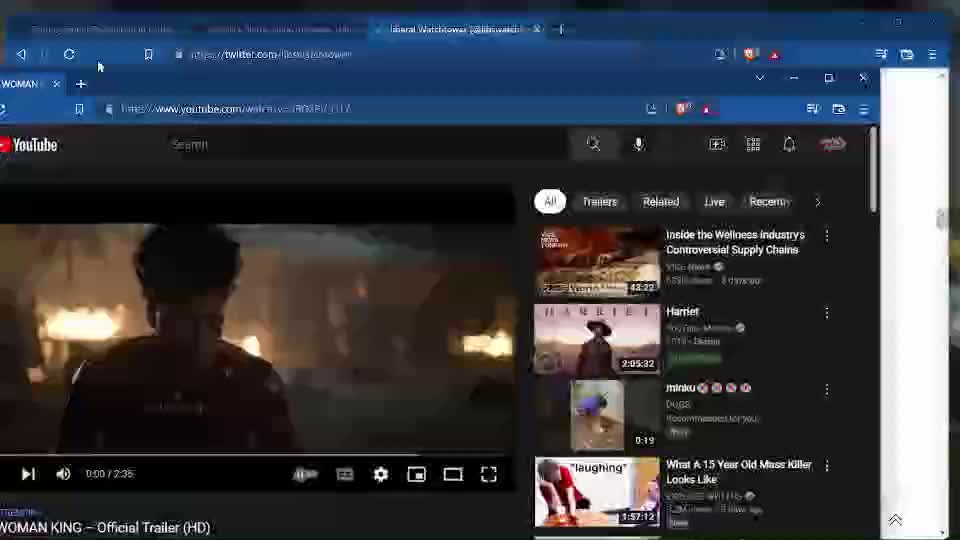960x540 pixels.
Task: Open the YouTube Create video icon
Action: click(717, 144)
